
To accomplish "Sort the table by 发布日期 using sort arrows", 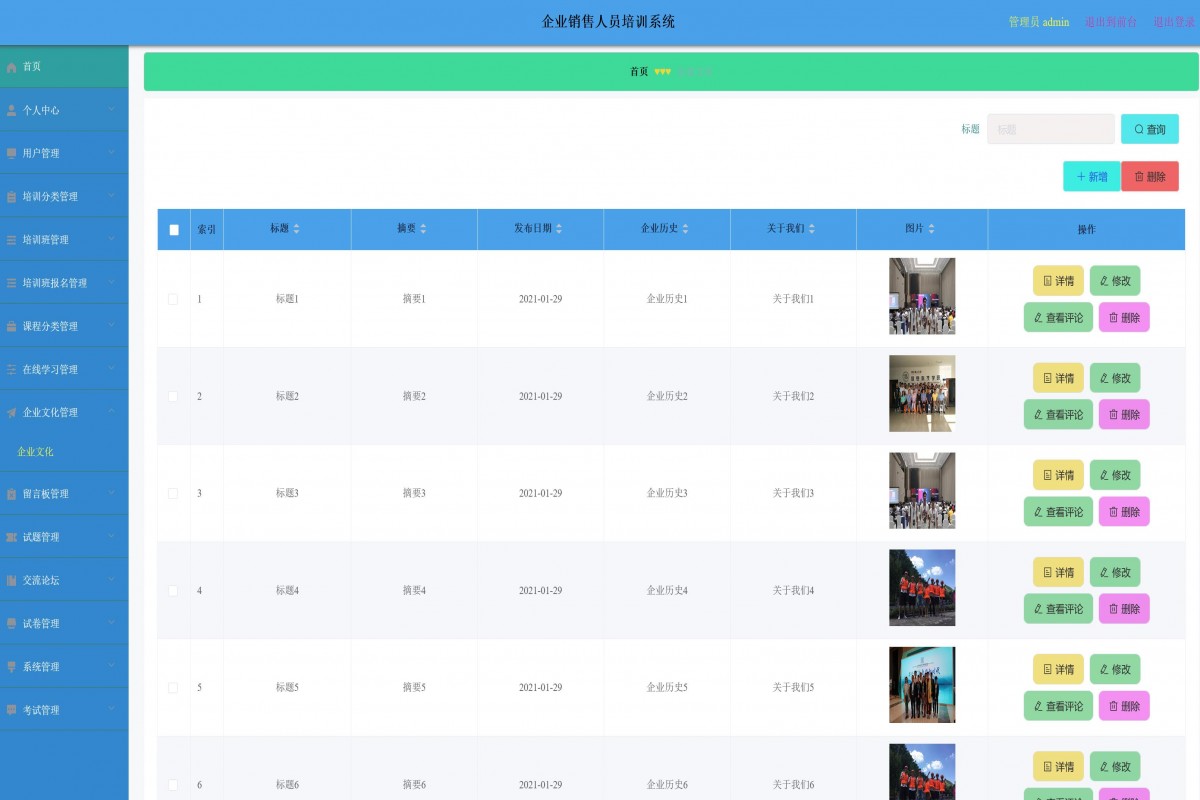I will coord(559,229).
